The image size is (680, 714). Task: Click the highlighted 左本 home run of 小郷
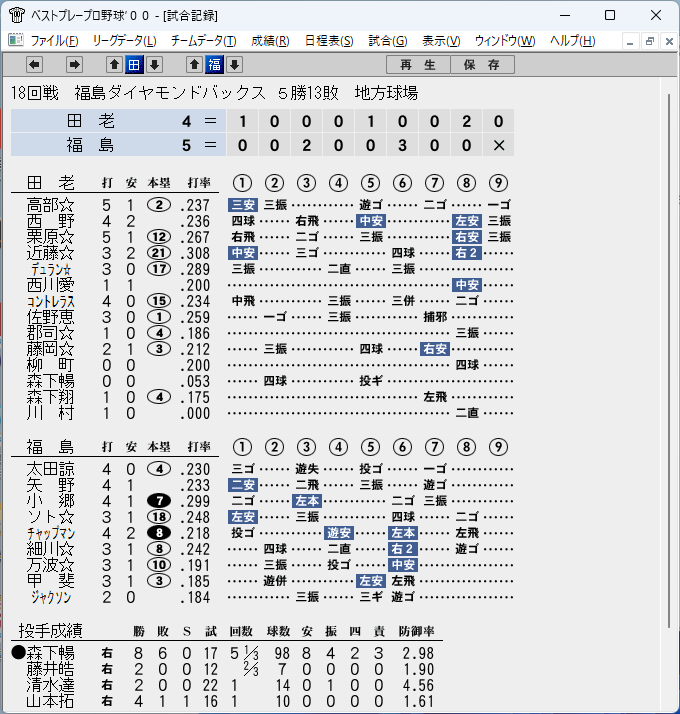307,501
